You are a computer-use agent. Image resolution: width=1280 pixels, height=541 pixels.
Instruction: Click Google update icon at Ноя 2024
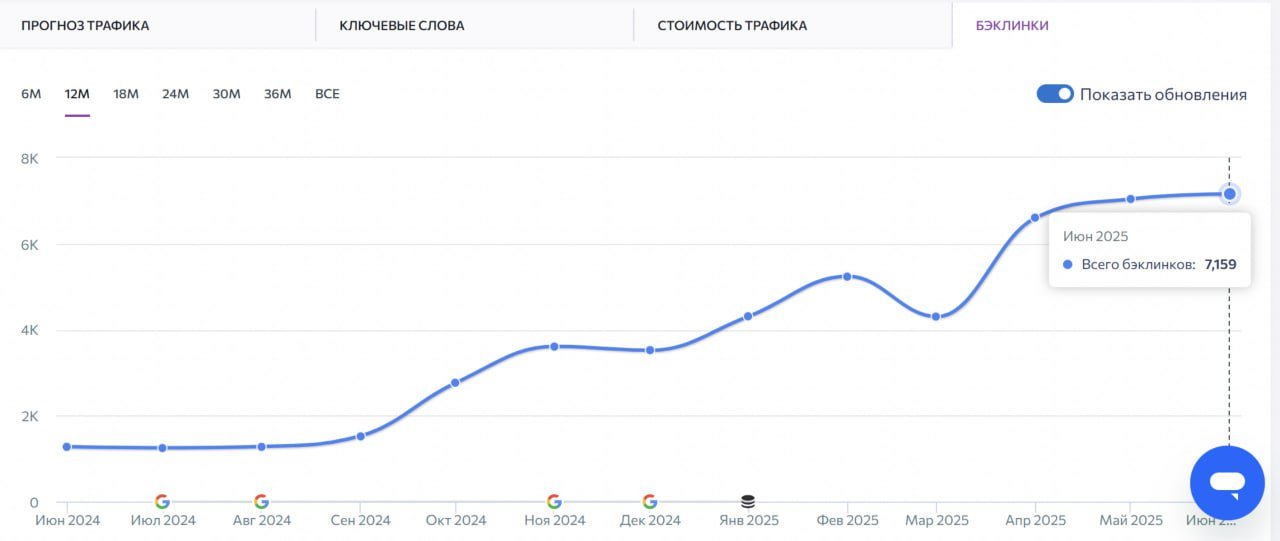pyautogui.click(x=554, y=501)
